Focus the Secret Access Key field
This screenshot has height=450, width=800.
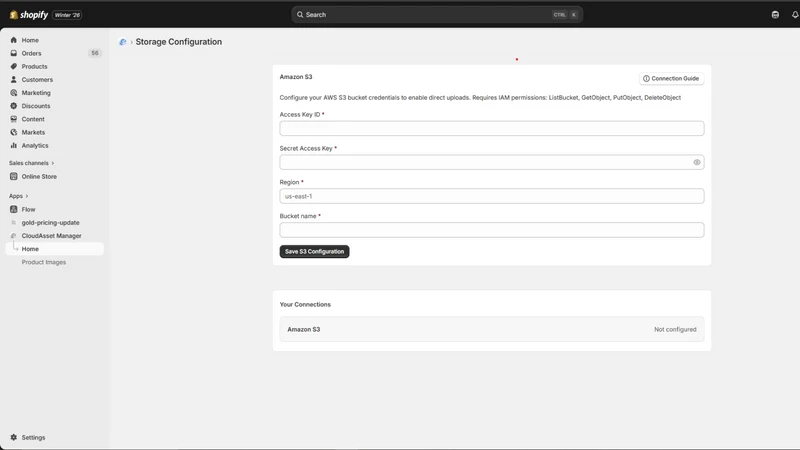(492, 162)
